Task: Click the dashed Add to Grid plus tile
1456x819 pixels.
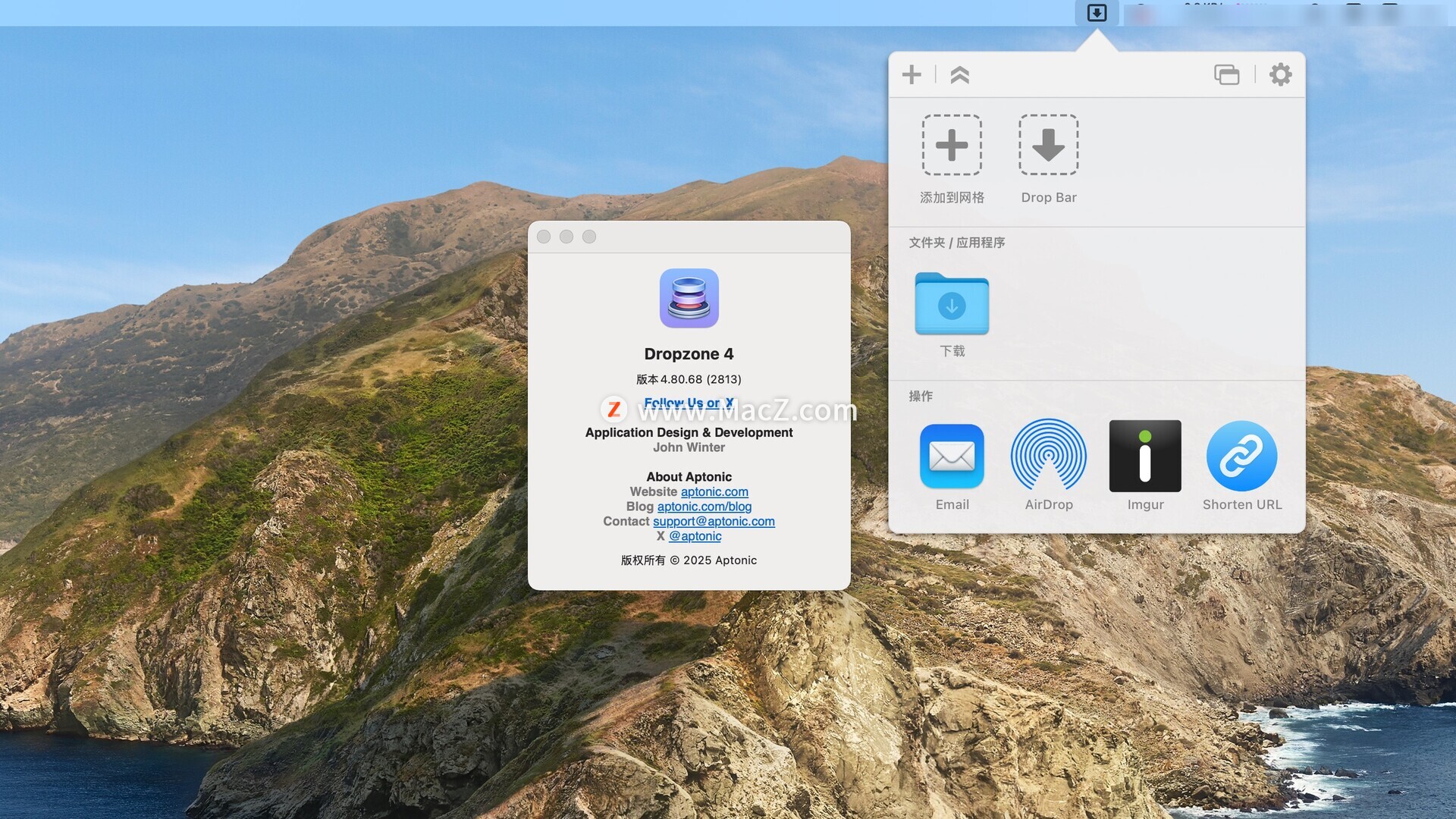Action: point(952,145)
